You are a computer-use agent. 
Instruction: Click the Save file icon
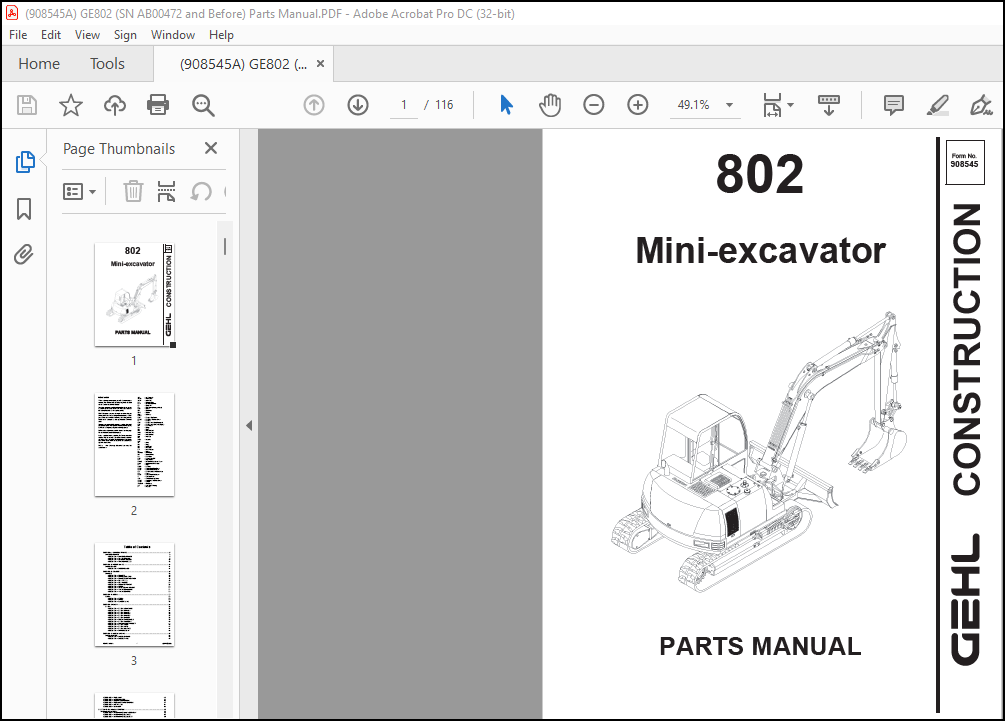[x=27, y=105]
